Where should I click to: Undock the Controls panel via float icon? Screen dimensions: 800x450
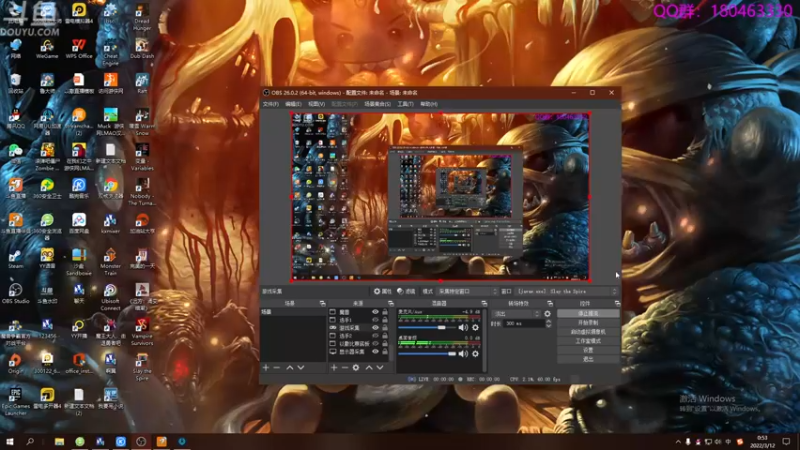617,304
